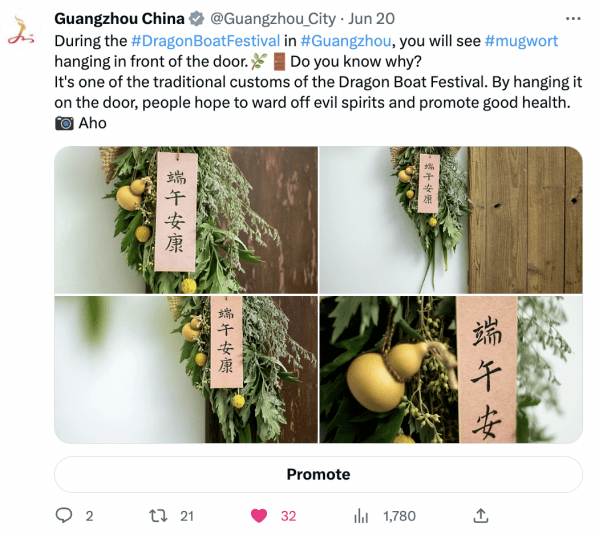Open the #Guangzhou hashtag link
The image size is (599, 535).
[346, 41]
